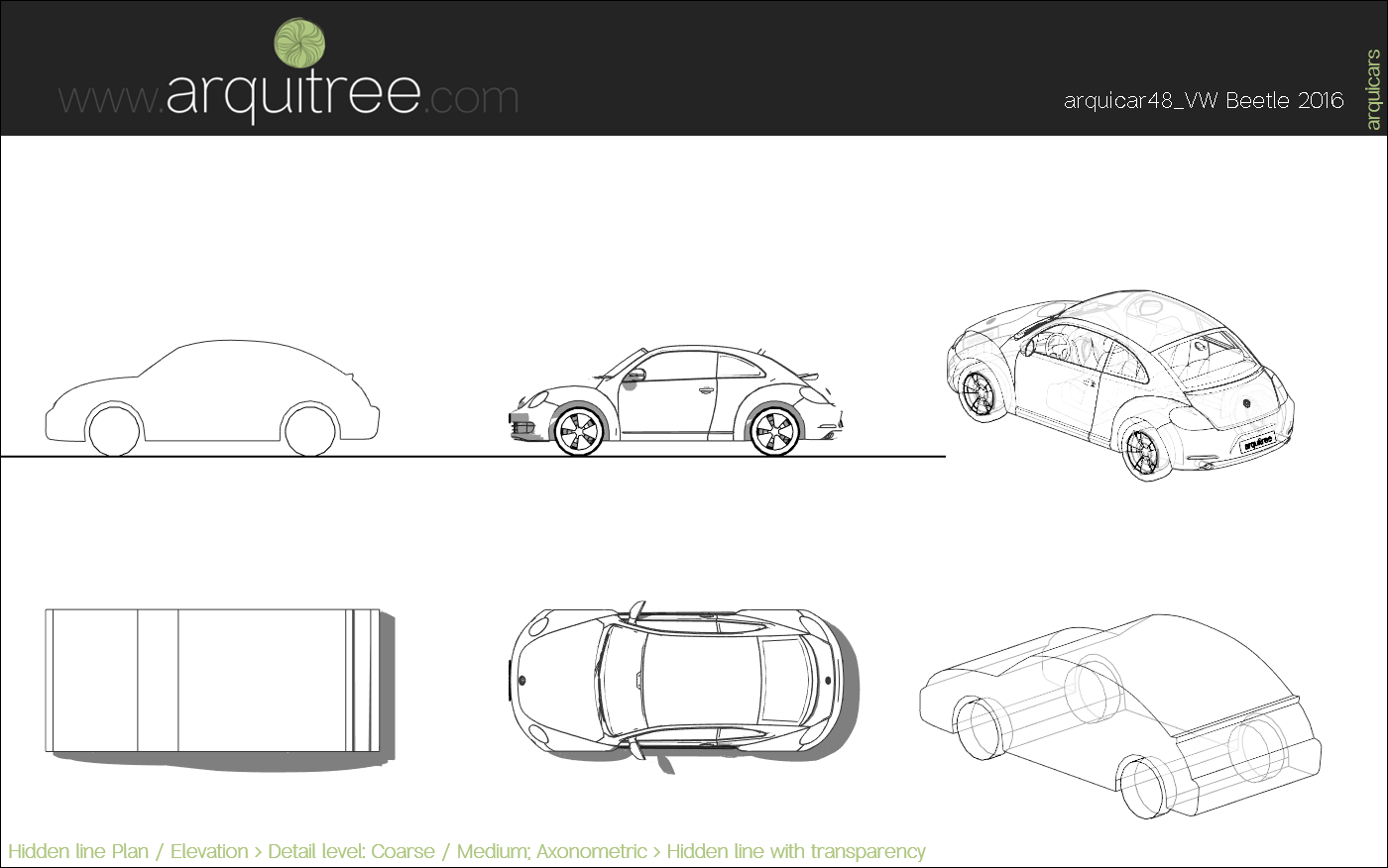Select the medium detail side elevation car
Screen dimensions: 1388x868
(675, 400)
